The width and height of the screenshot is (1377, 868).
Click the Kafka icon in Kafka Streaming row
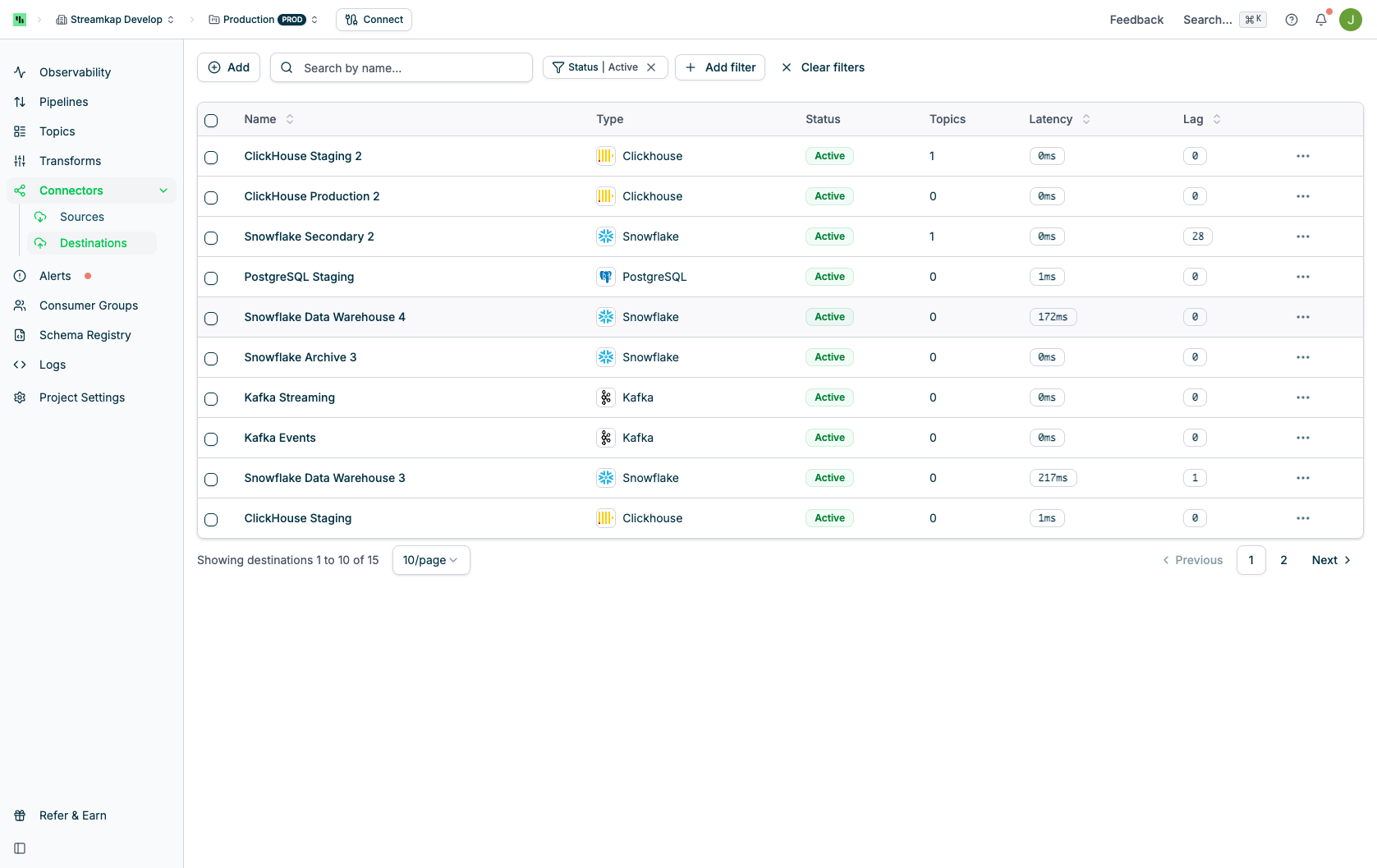tap(606, 397)
